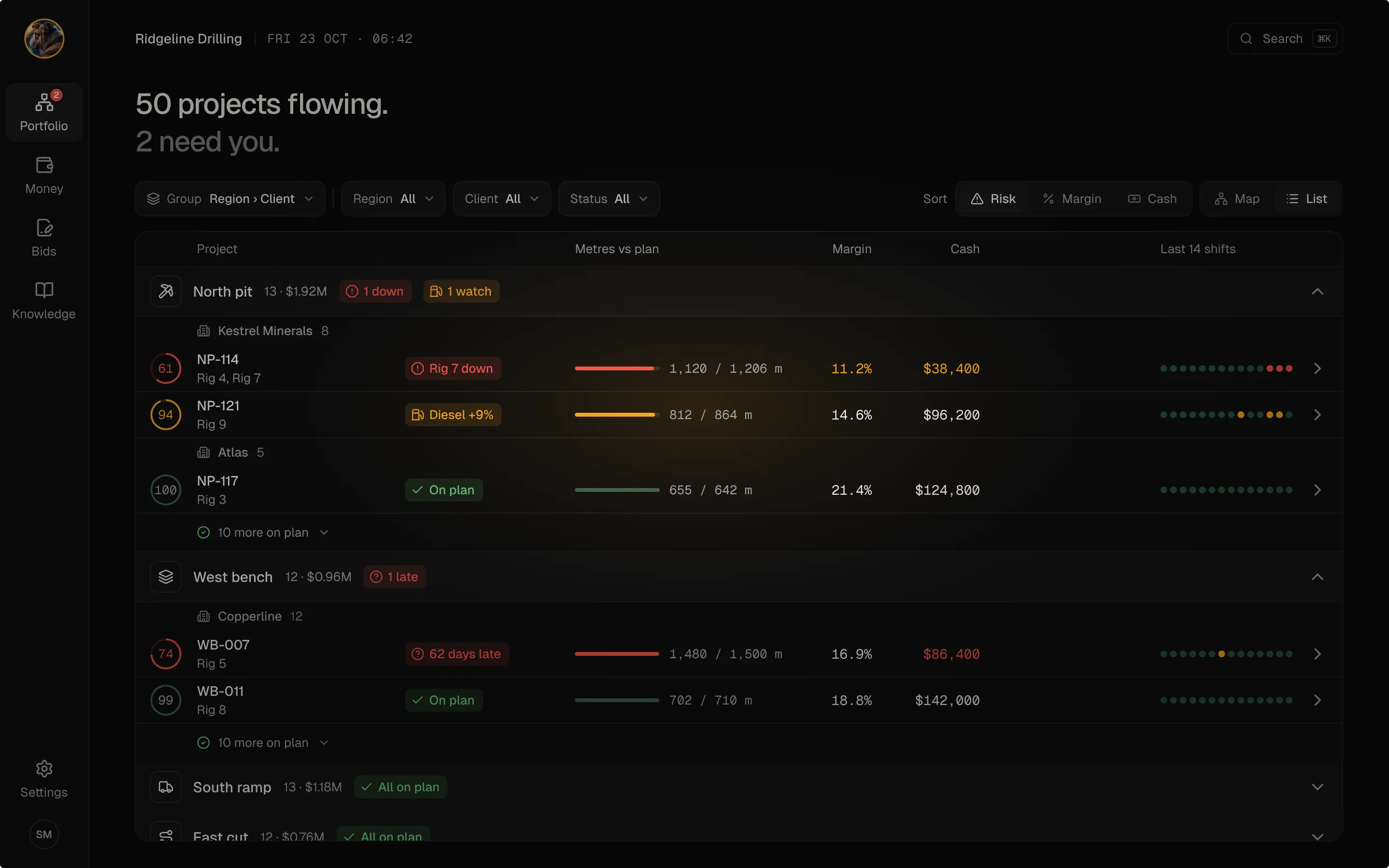Click the 1 late tag on West bench
The height and width of the screenshot is (868, 1389).
click(395, 577)
